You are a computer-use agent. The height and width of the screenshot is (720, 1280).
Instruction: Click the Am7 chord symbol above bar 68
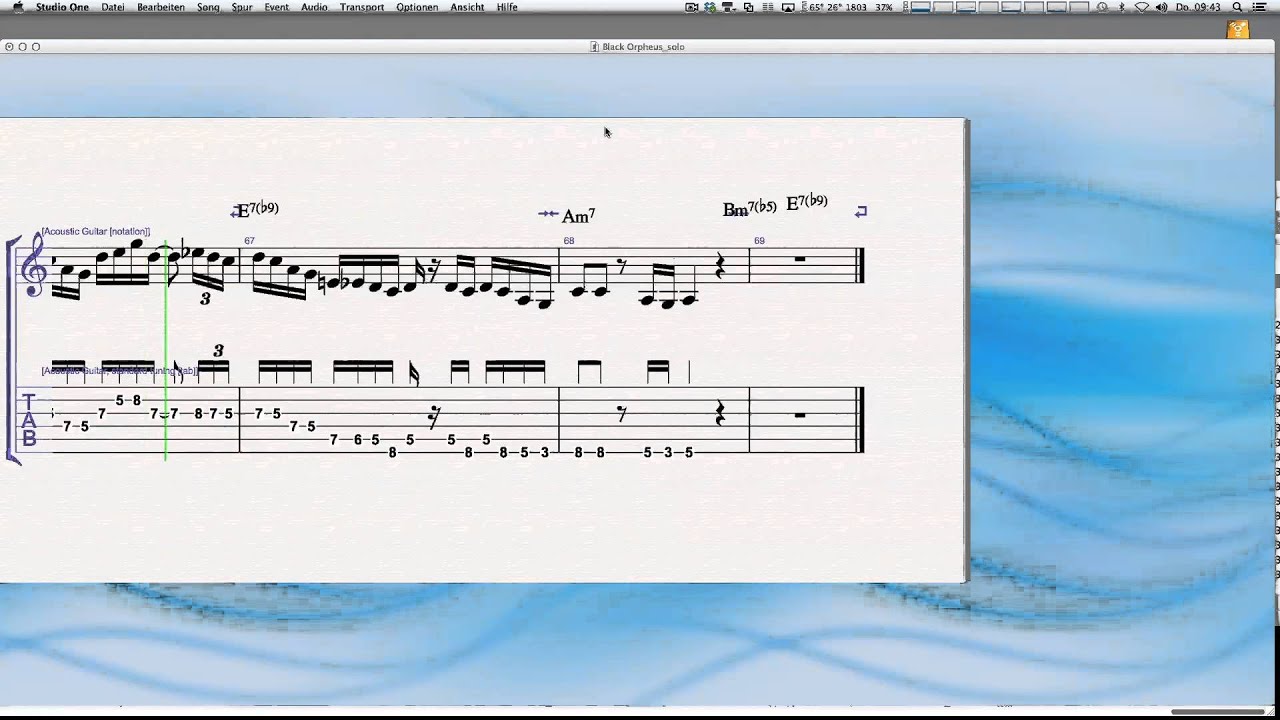(578, 216)
